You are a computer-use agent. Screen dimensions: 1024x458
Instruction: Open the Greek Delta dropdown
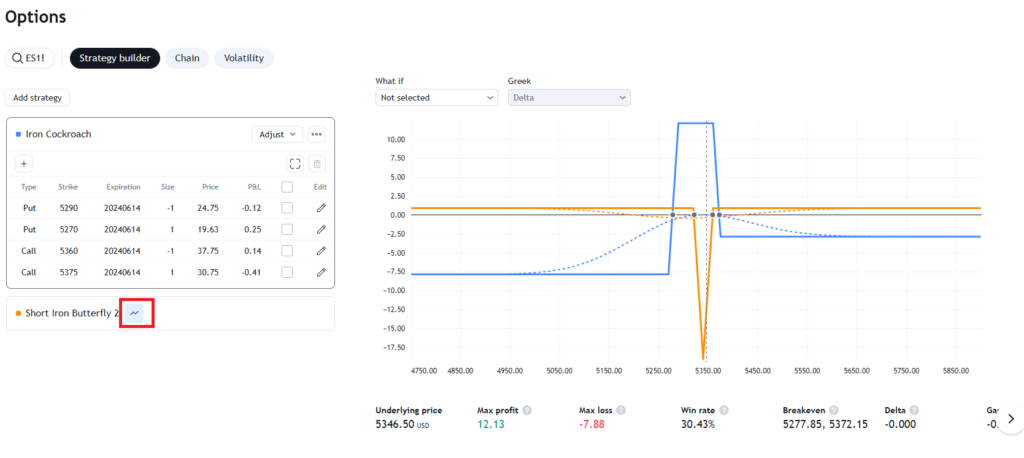569,97
